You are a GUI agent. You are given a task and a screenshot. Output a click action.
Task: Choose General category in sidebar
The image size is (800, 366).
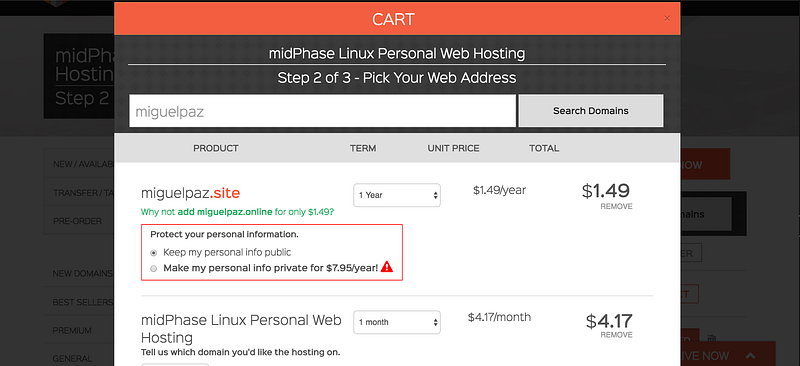72,359
